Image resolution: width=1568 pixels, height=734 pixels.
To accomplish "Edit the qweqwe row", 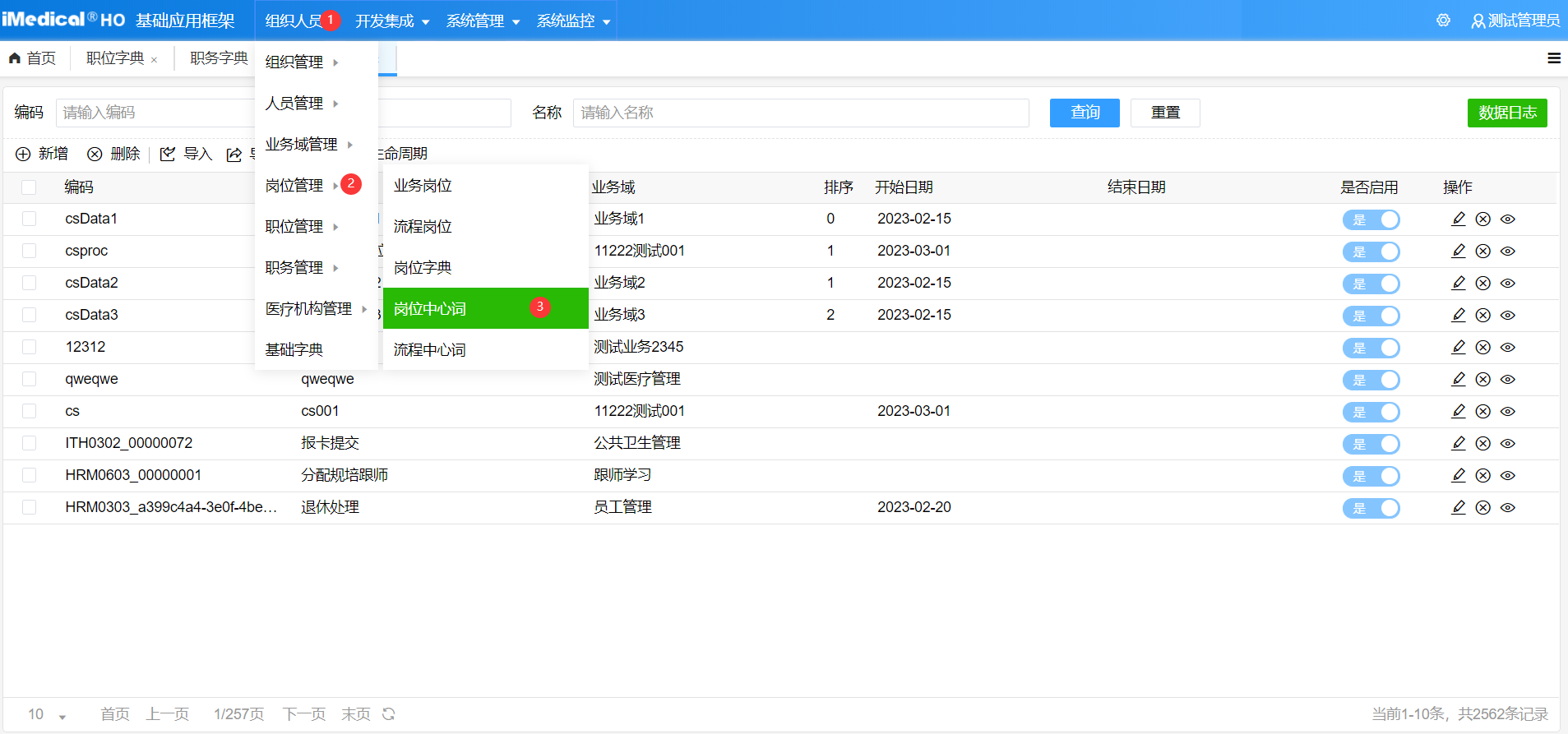I will [x=1459, y=379].
